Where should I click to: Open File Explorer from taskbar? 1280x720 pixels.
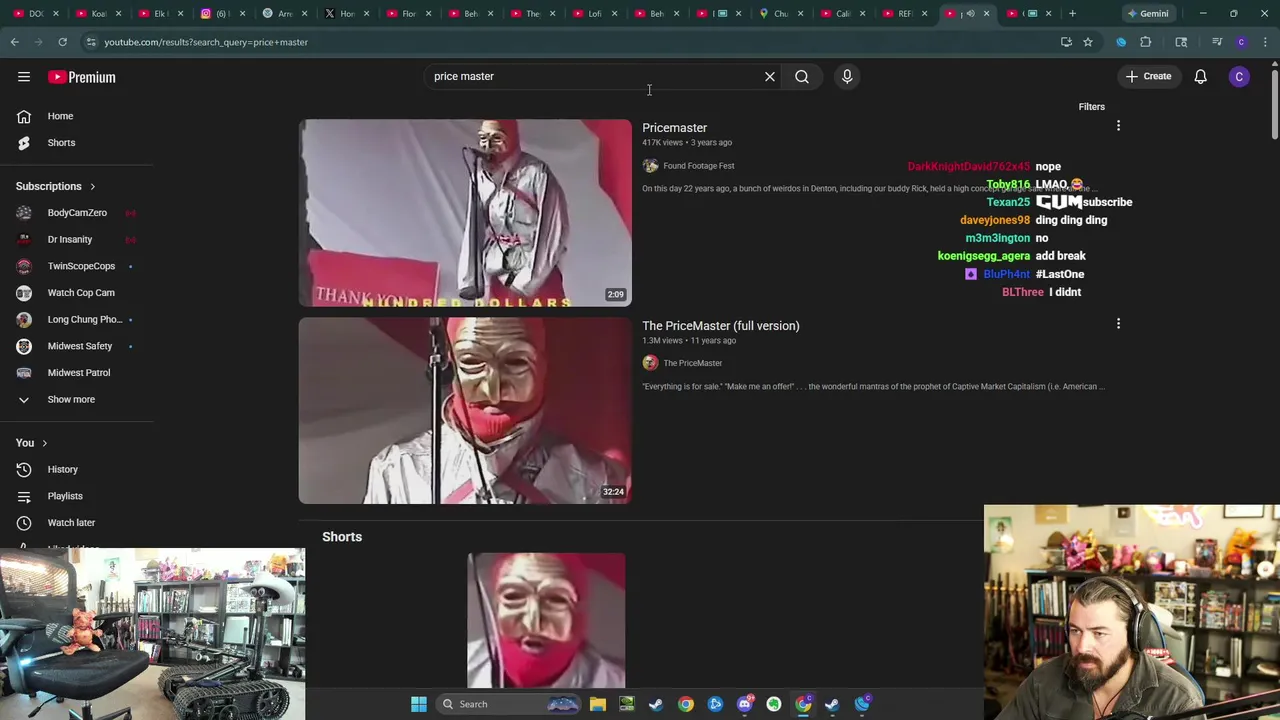click(x=598, y=704)
